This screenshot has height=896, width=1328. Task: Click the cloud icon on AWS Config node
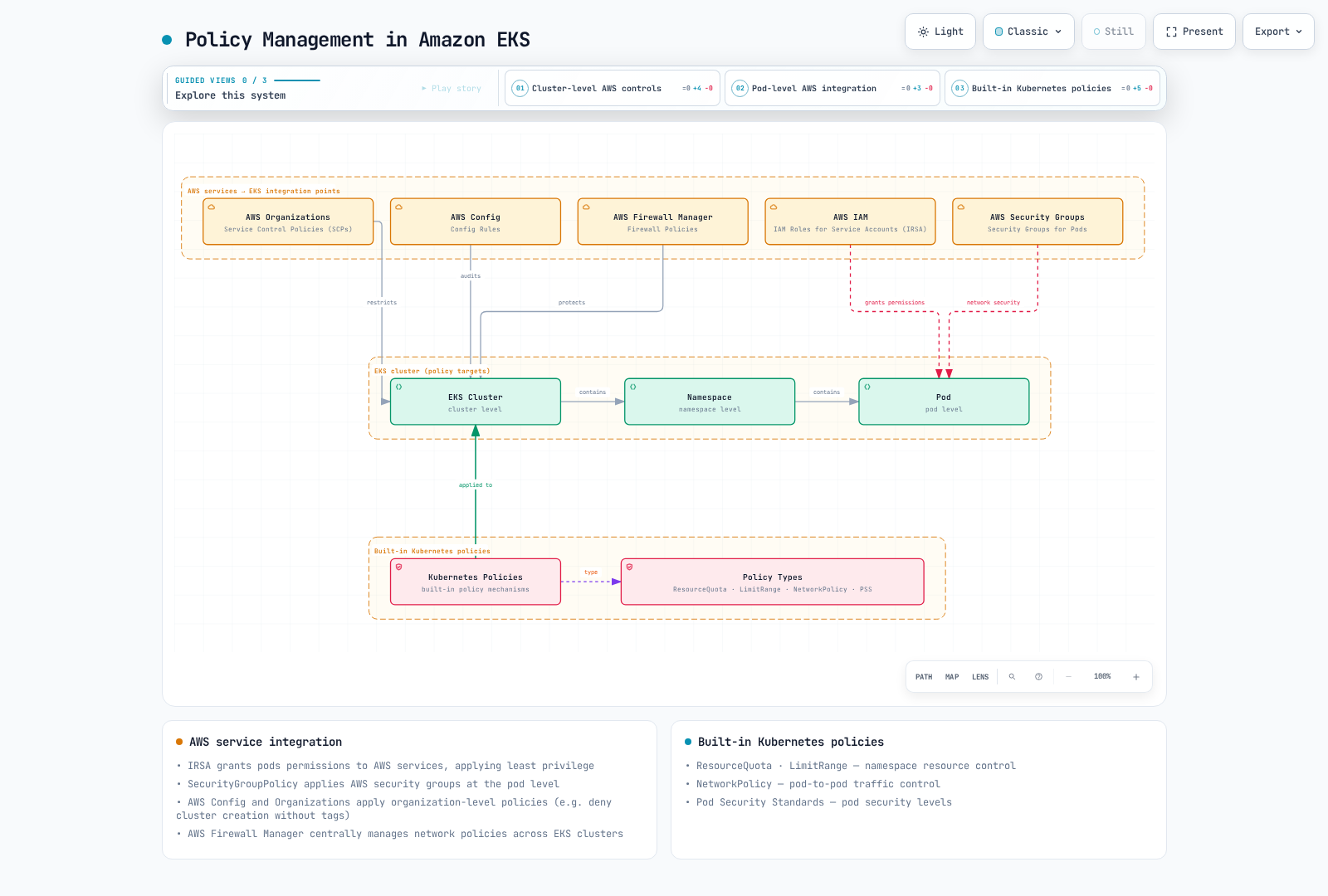399,207
